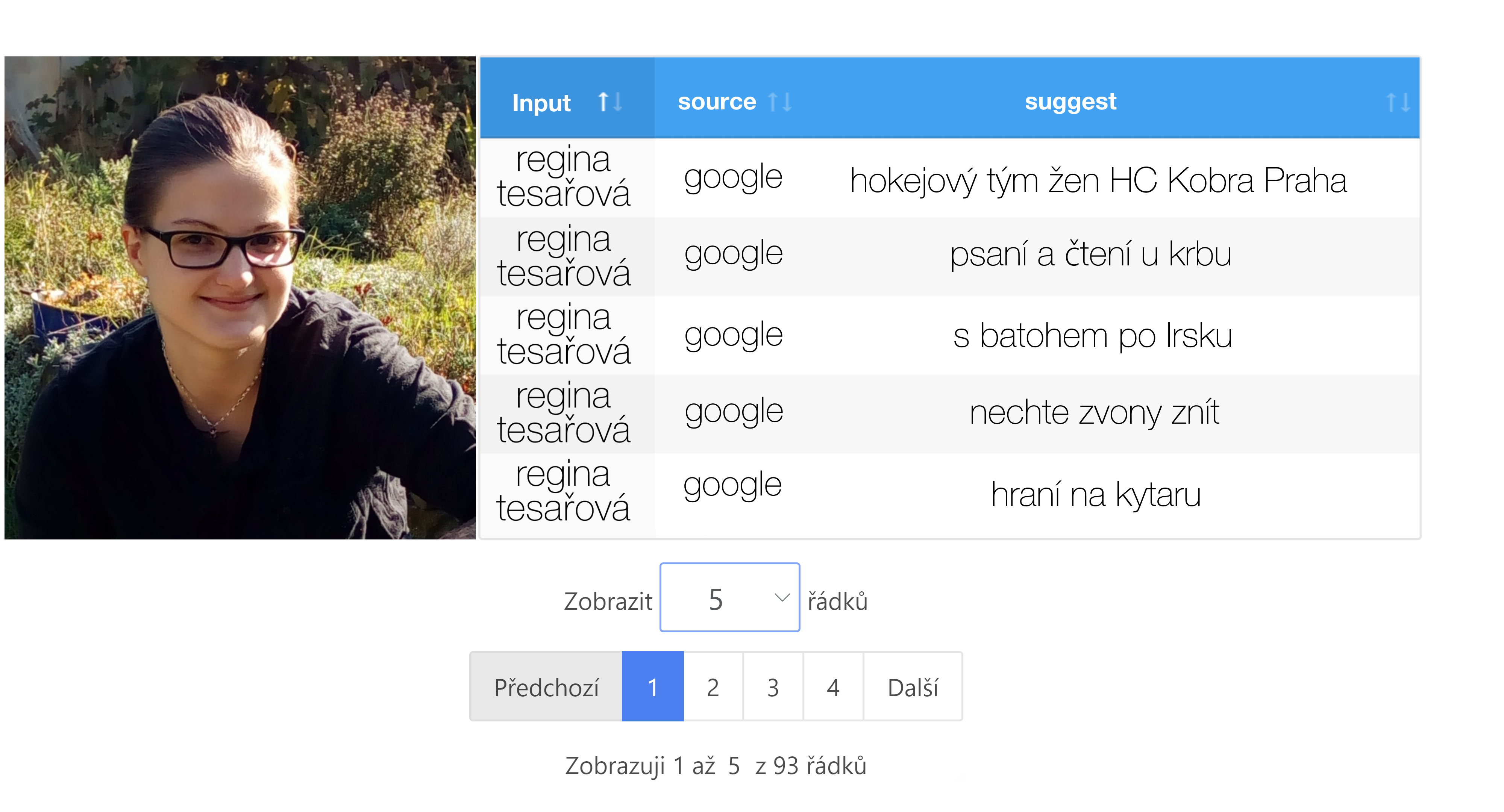Select the psaní a čtení u krbu cell
Image resolution: width=1504 pixels, height=812 pixels.
click(1091, 254)
